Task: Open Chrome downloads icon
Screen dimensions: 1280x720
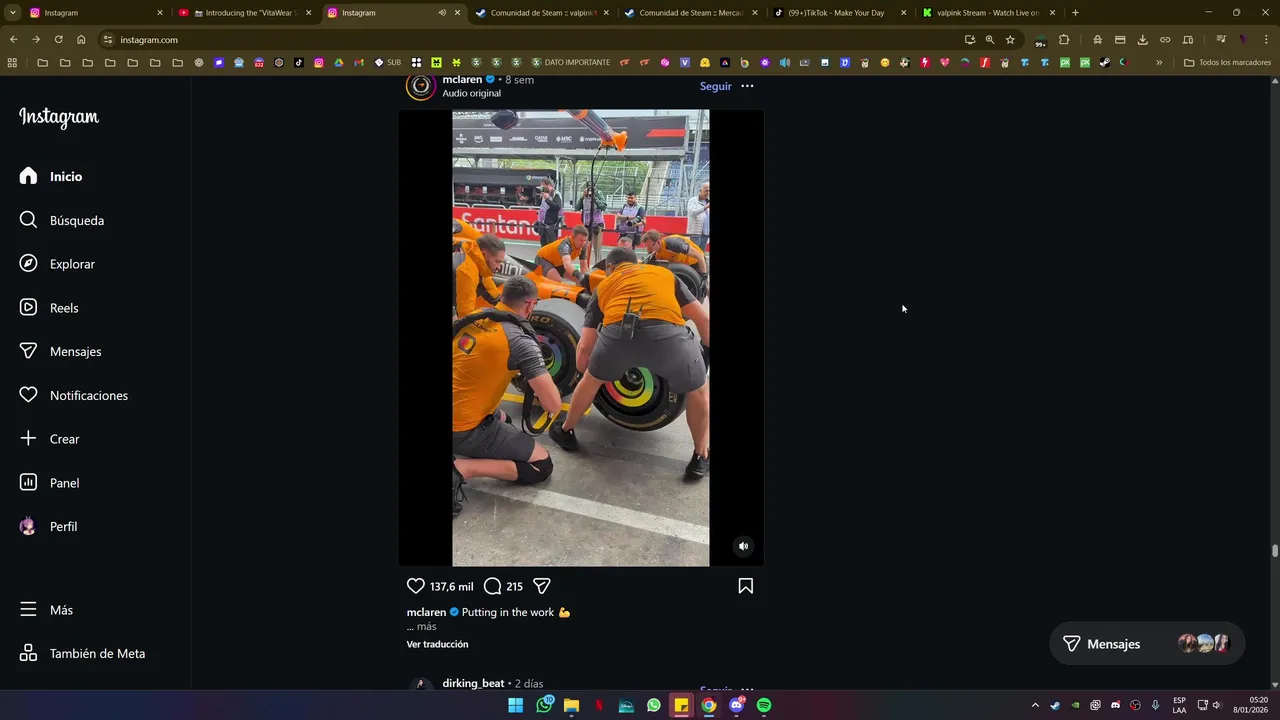Action: 1142,40
